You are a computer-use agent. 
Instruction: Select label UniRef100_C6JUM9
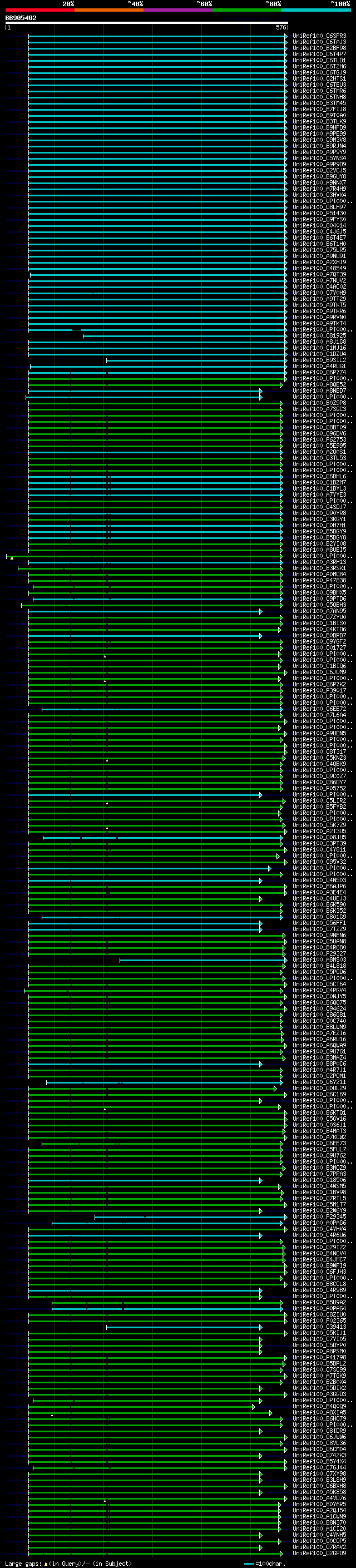pos(319,672)
